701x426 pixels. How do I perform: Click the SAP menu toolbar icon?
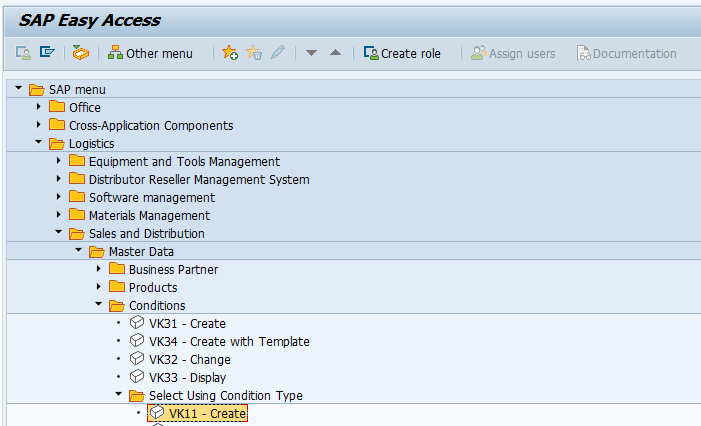(47, 53)
